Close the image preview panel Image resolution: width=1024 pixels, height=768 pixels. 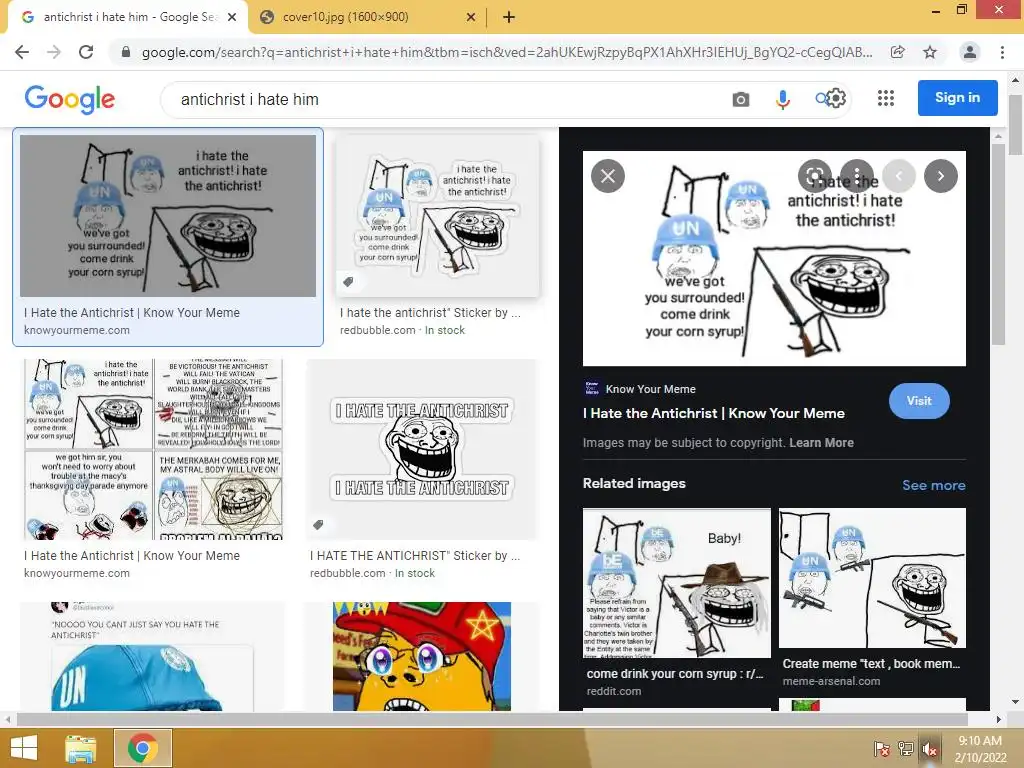[x=608, y=176]
